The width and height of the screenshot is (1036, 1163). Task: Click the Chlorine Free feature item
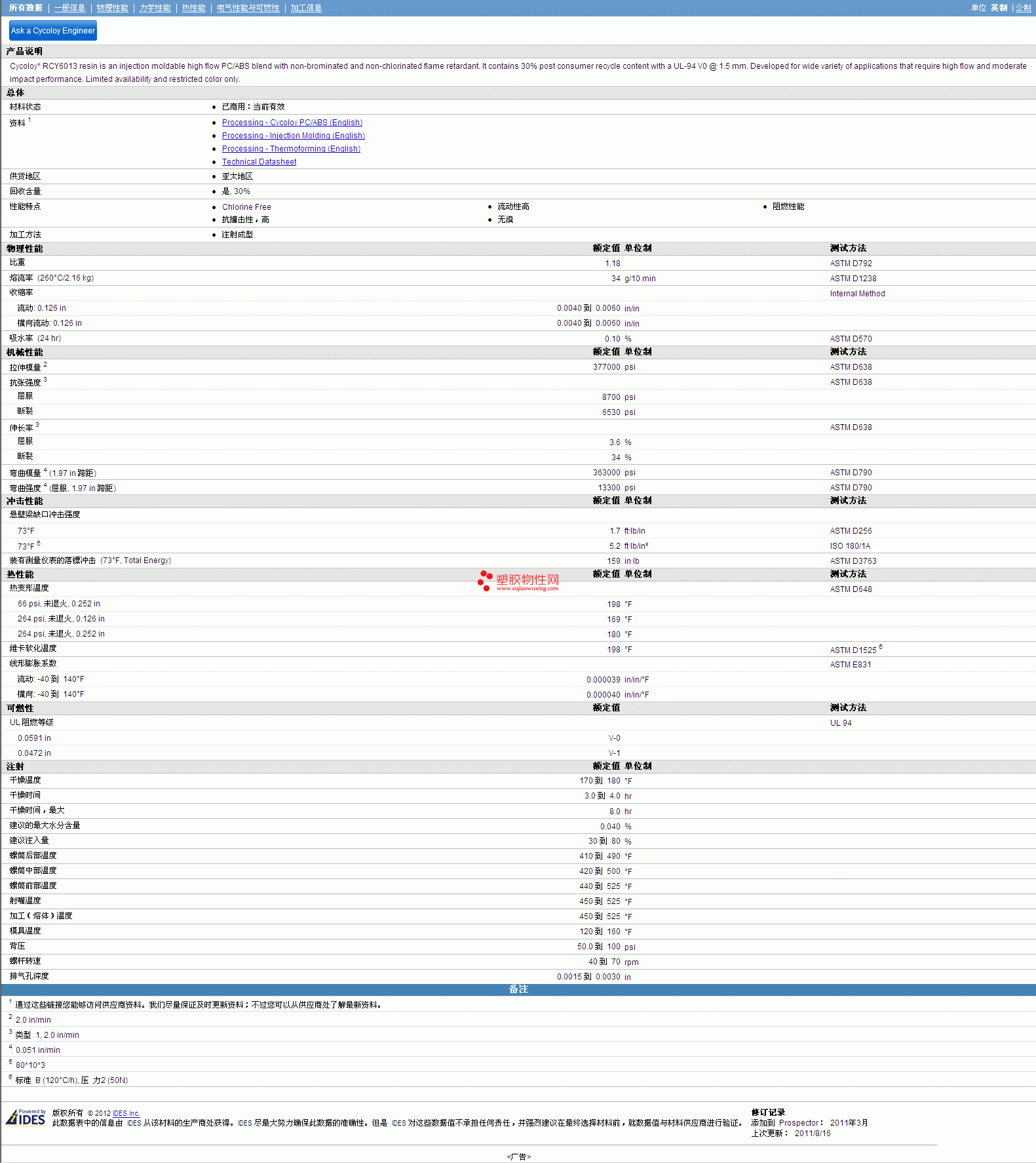(x=246, y=207)
